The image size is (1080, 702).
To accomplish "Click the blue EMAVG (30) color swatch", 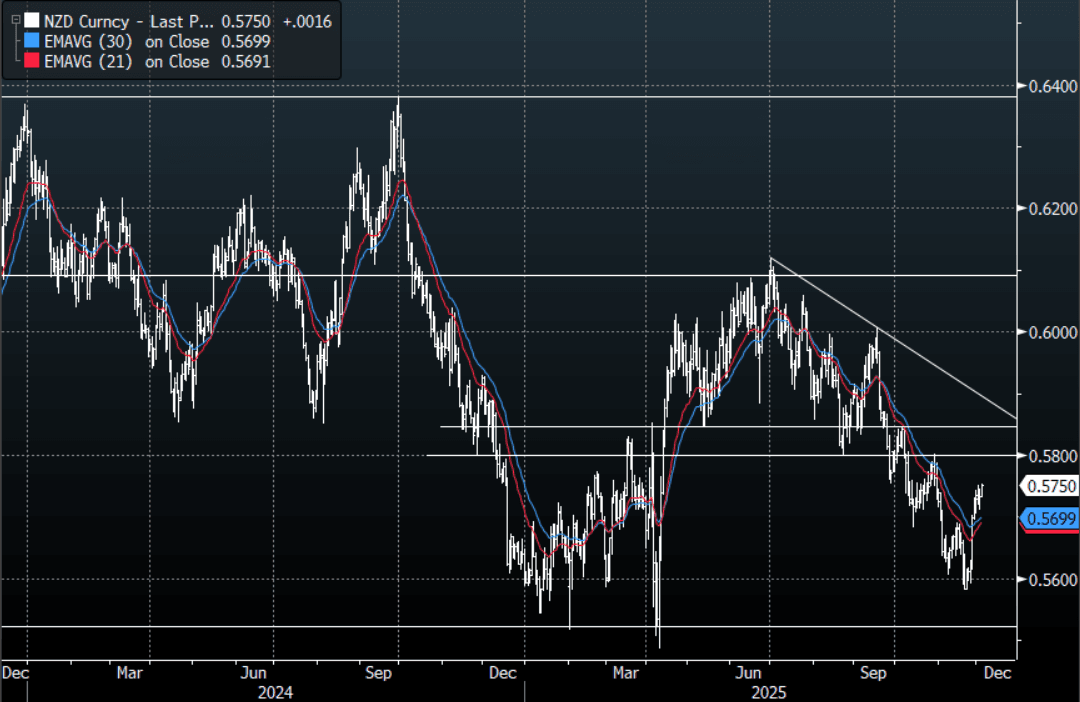I will (32, 41).
